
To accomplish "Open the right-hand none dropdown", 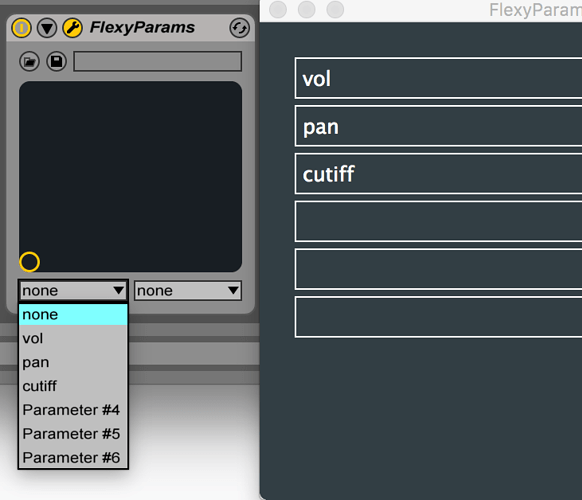I will [x=188, y=291].
